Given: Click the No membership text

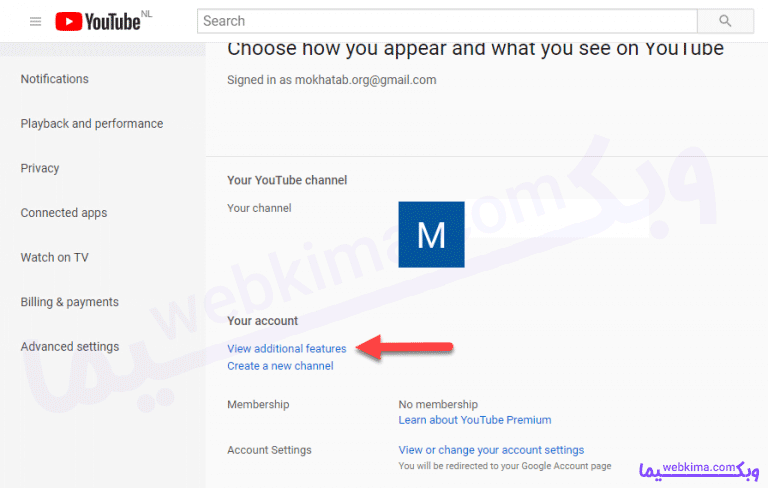Looking at the screenshot, I should pos(438,404).
